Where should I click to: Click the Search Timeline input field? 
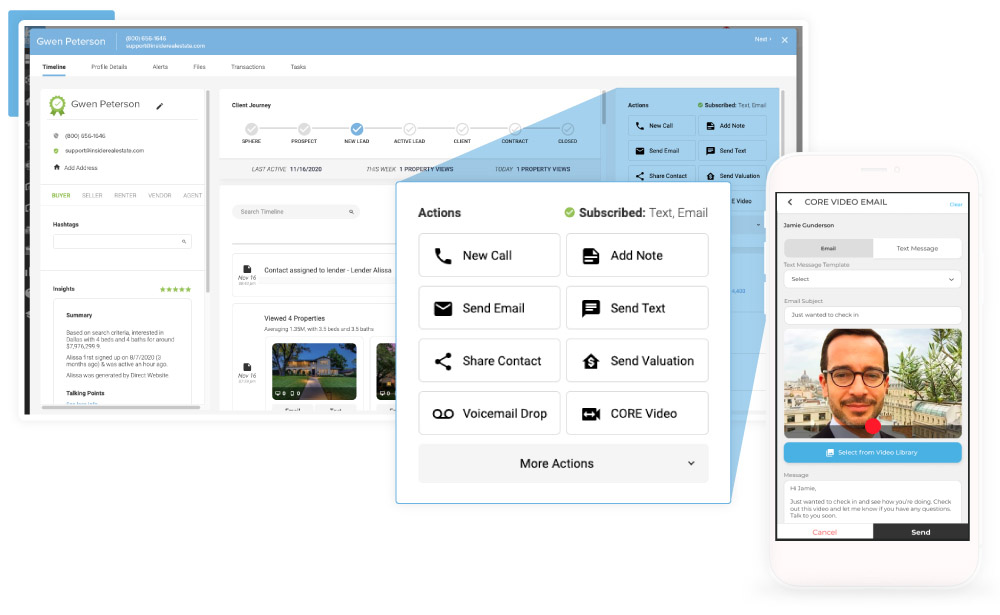coord(296,212)
